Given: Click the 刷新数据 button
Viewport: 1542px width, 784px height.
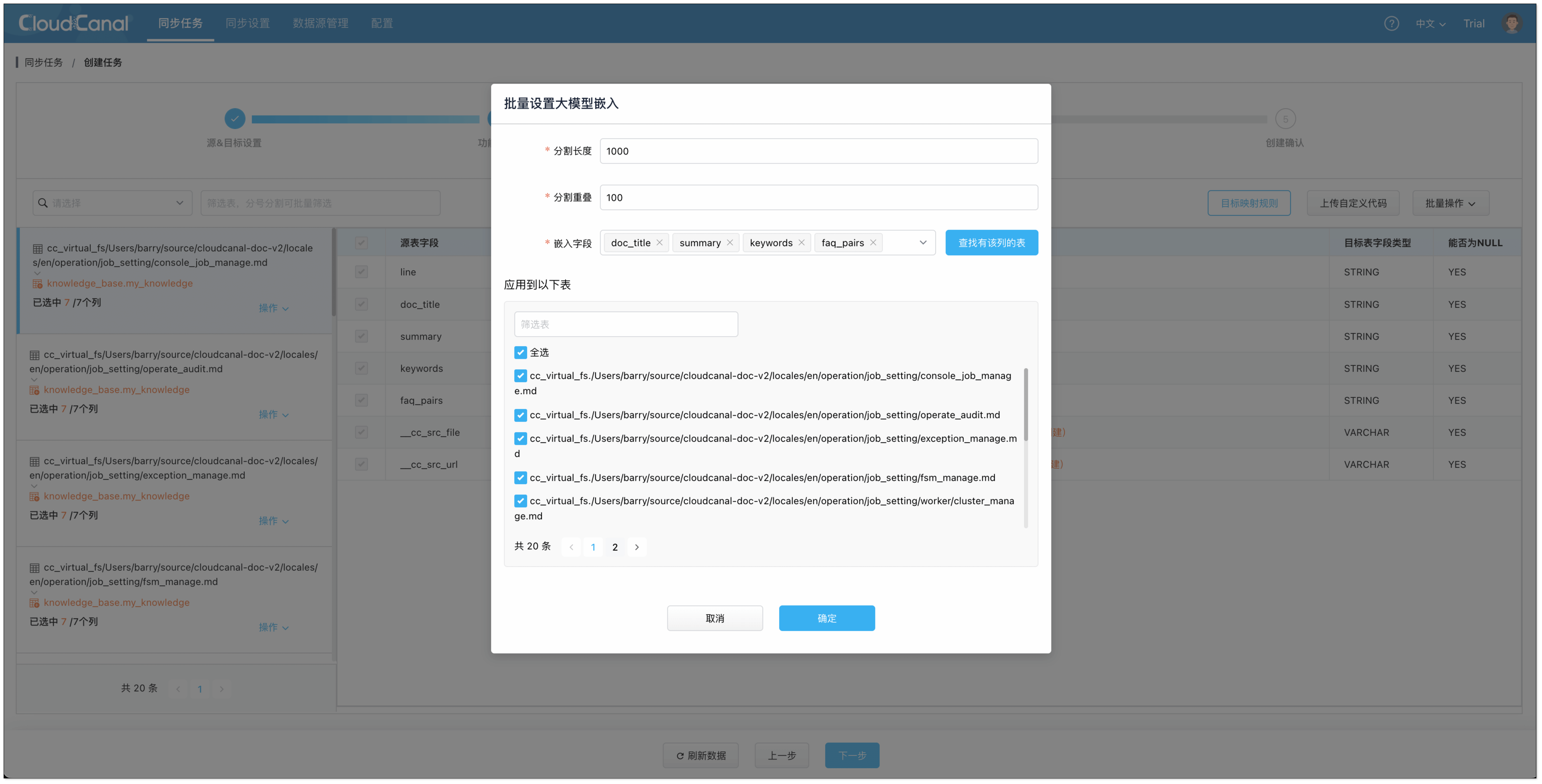Looking at the screenshot, I should (700, 755).
